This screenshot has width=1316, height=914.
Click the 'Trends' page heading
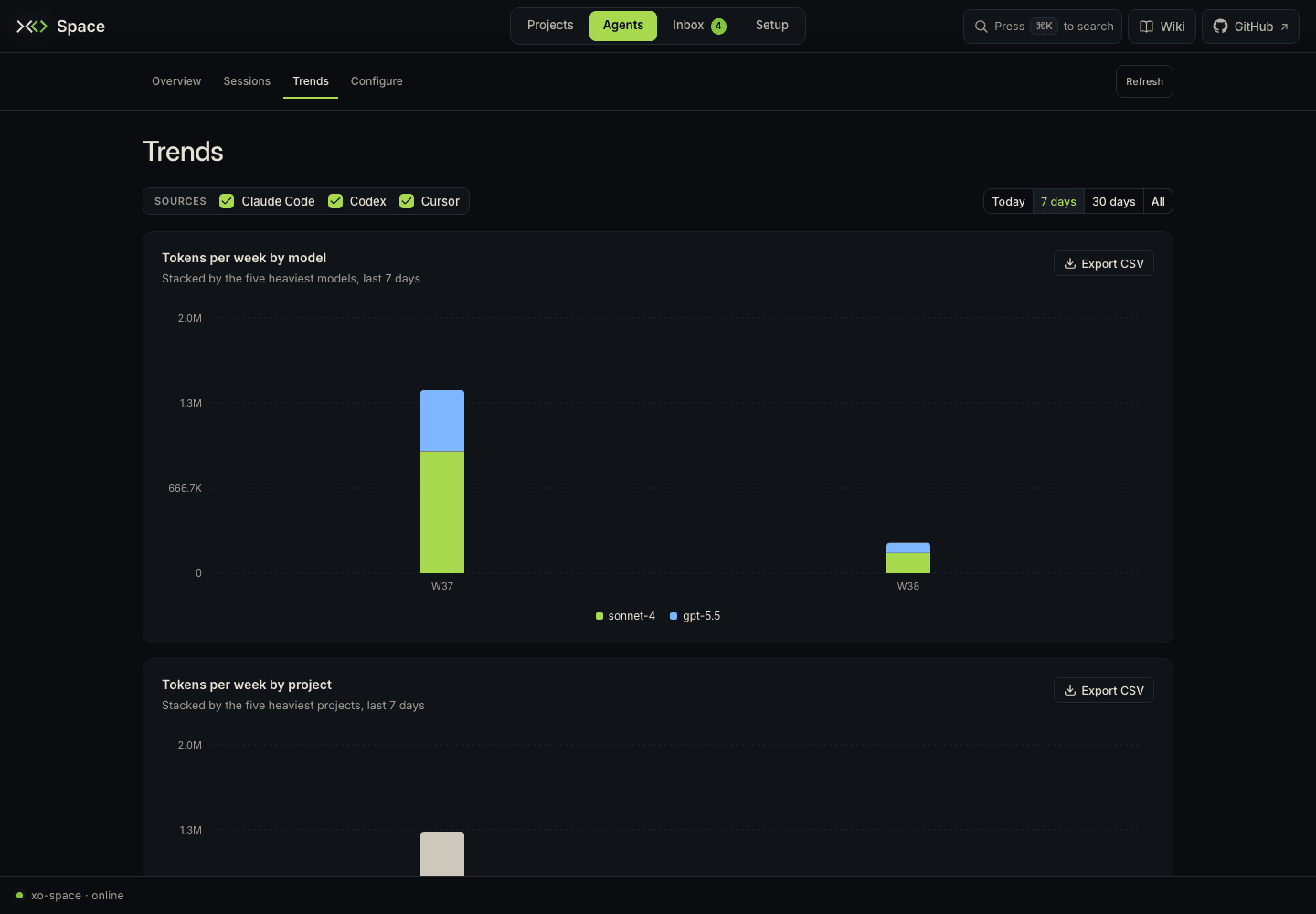coord(183,152)
